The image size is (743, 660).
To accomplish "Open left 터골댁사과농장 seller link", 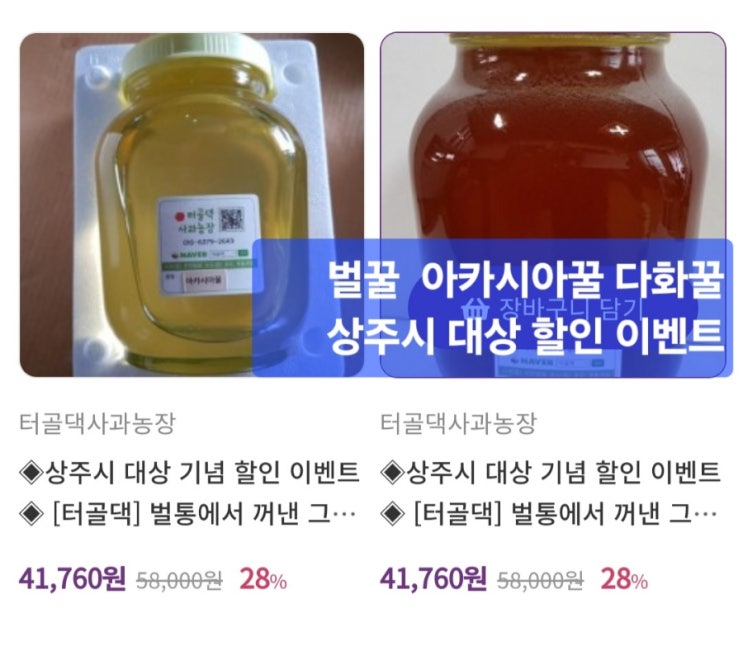I will [x=98, y=423].
